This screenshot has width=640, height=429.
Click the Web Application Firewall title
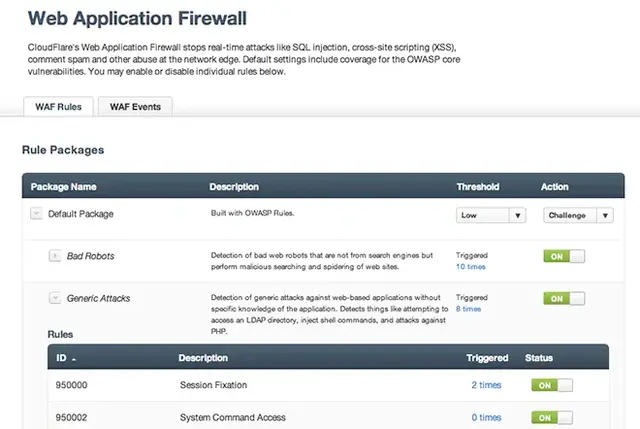pos(137,19)
